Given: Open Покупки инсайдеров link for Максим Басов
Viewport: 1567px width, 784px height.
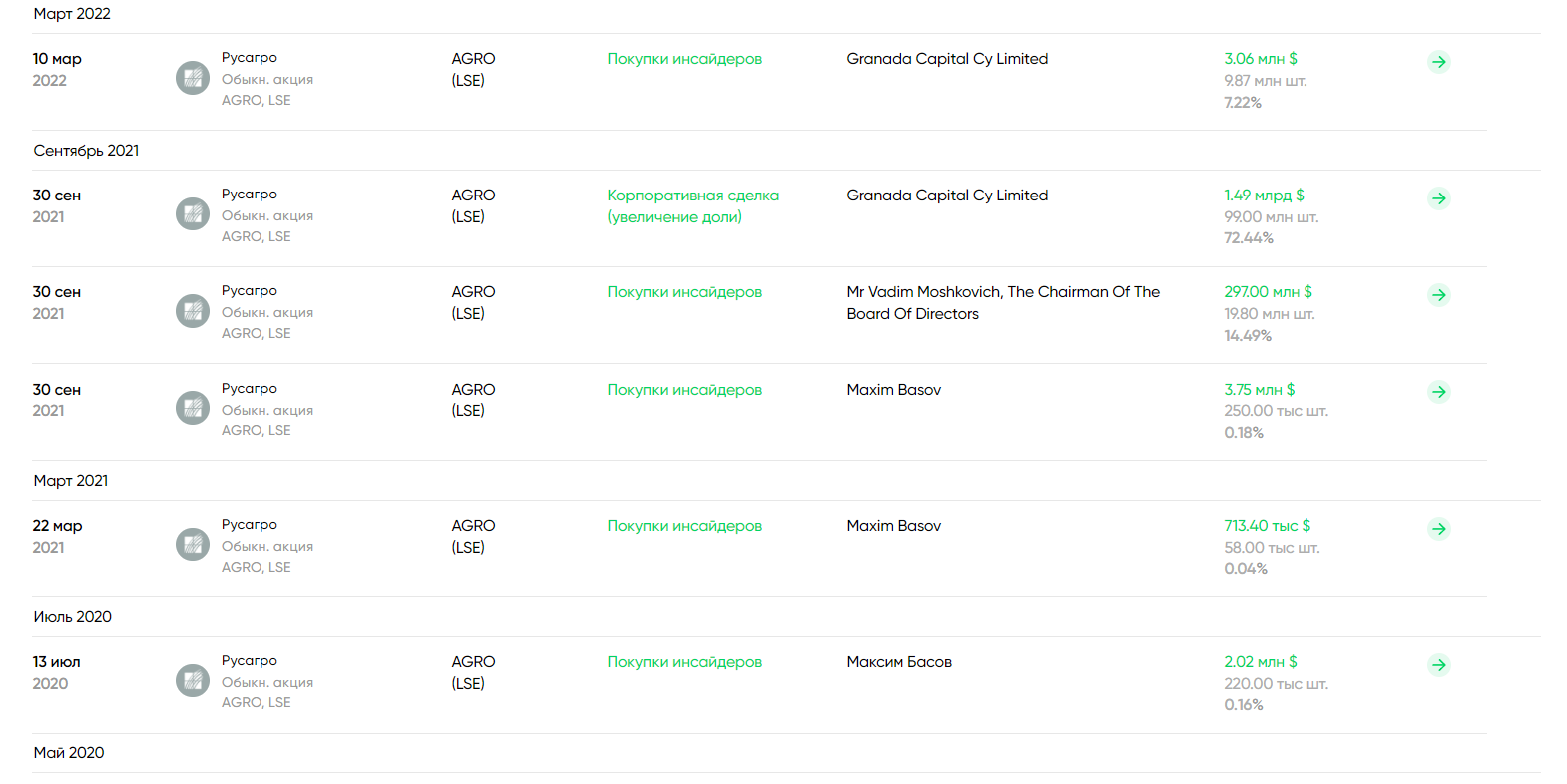Looking at the screenshot, I should (685, 662).
